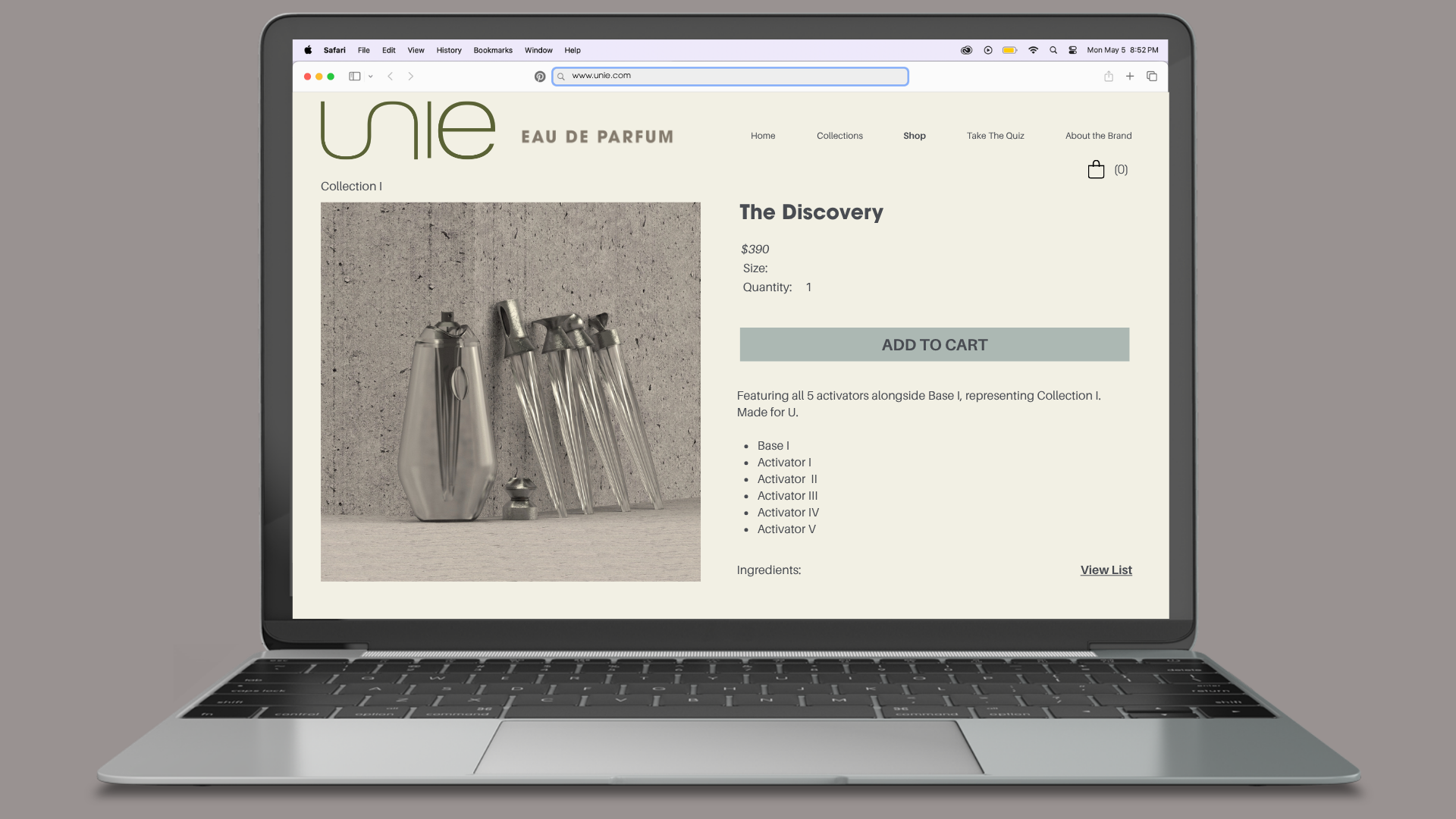This screenshot has width=1456, height=819.
Task: Go to the Home page link
Action: 763,136
